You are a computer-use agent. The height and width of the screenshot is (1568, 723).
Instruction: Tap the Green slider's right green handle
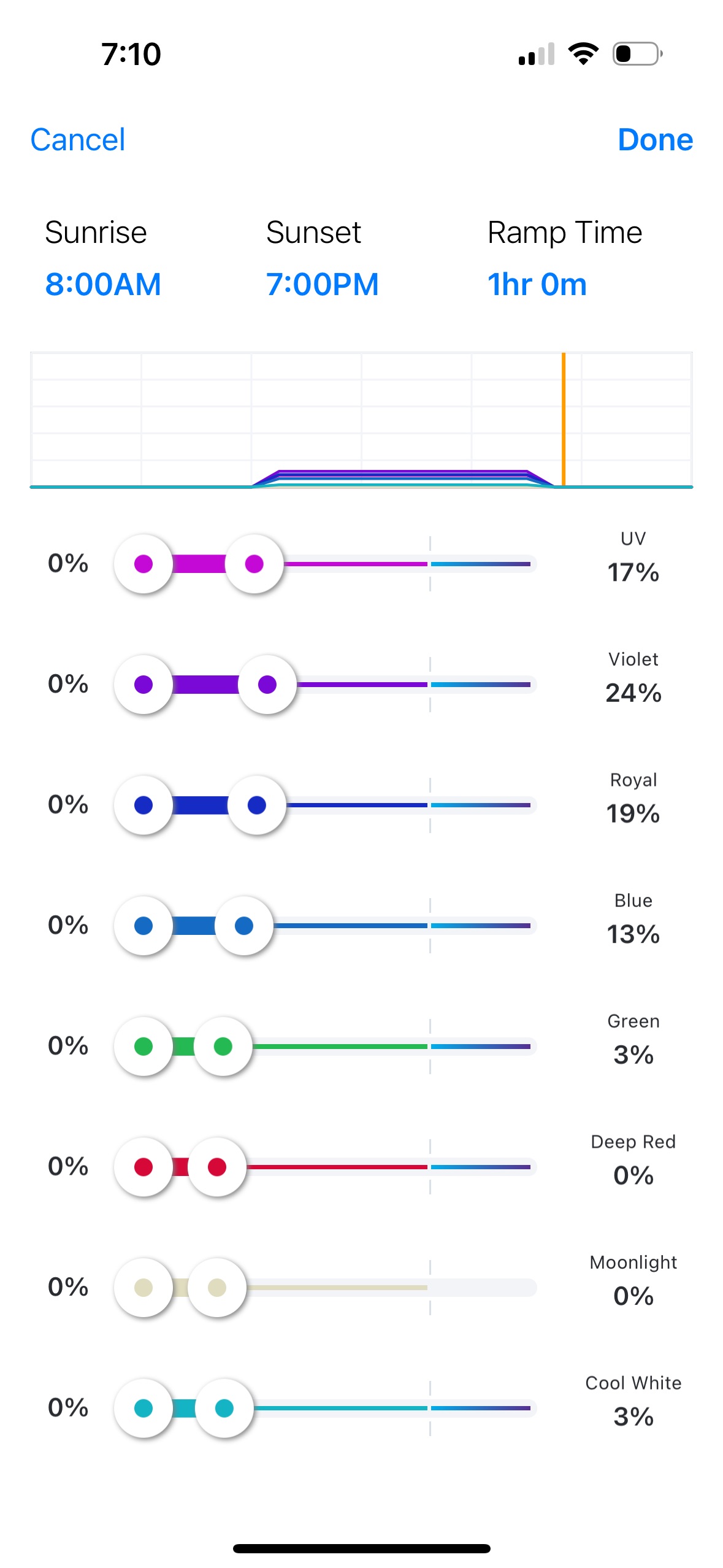[223, 1046]
